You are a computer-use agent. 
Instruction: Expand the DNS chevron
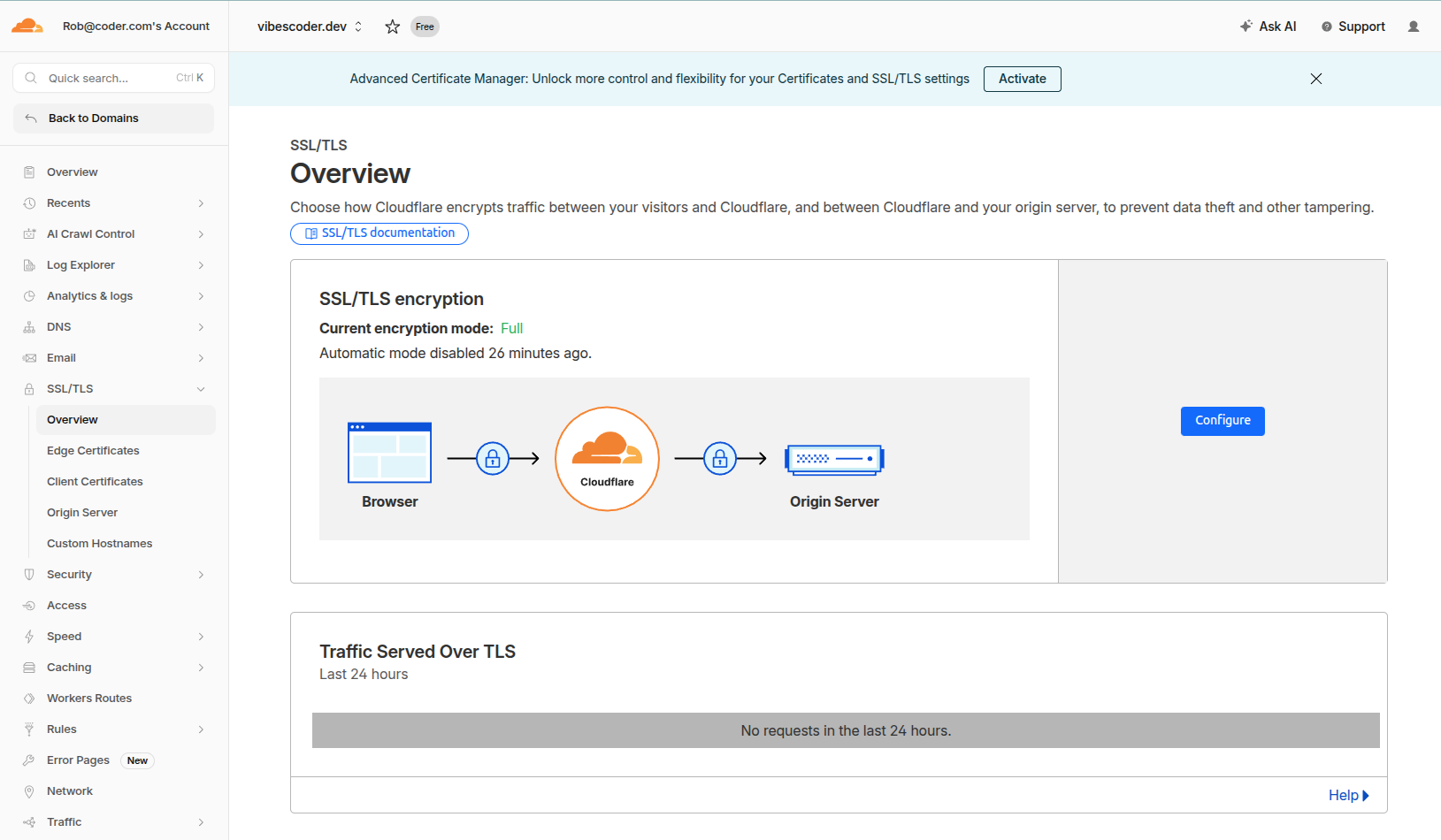[201, 327]
